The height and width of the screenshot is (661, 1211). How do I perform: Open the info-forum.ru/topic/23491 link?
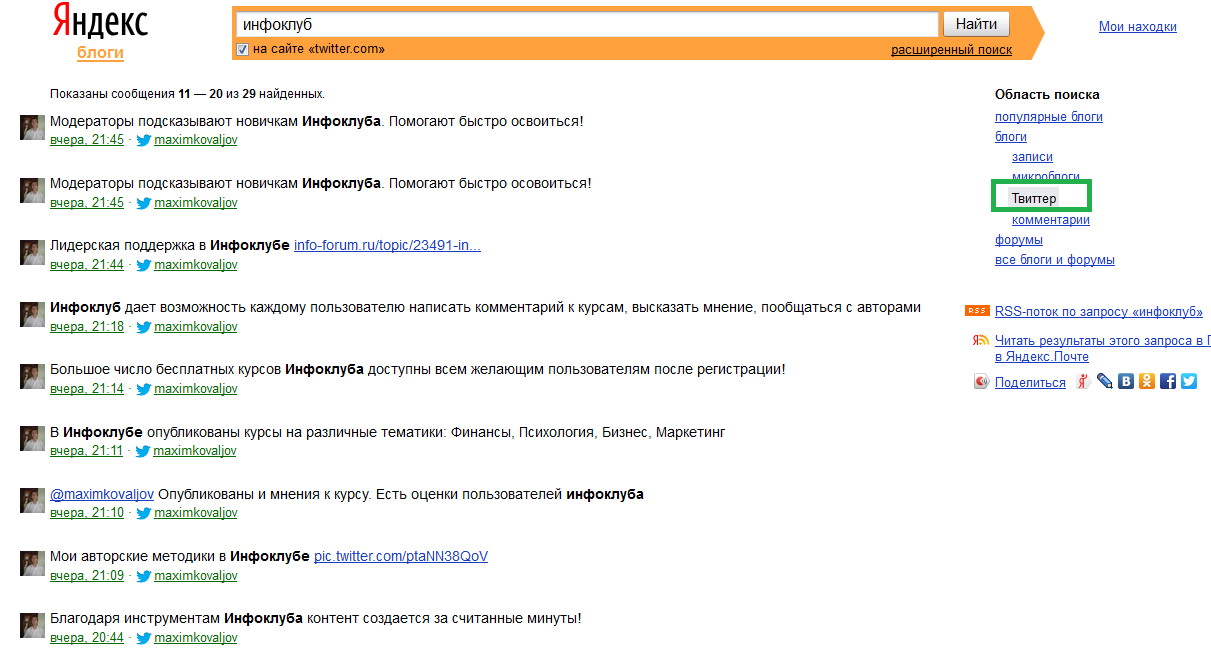(x=387, y=245)
